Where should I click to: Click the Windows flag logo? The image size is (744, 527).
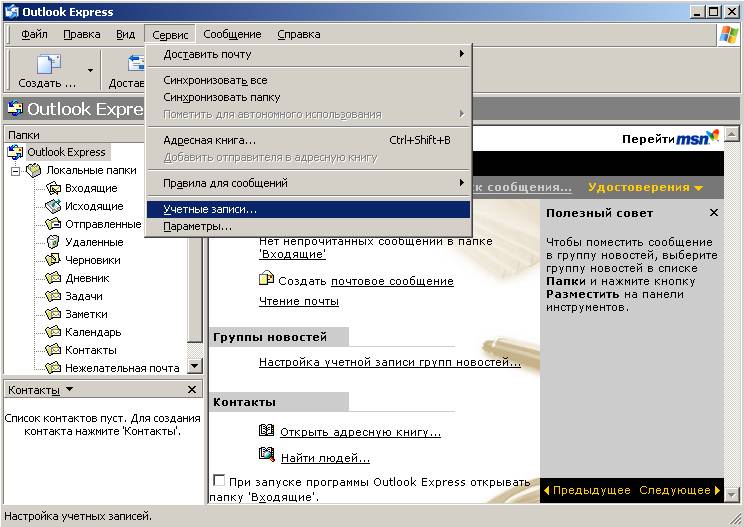pyautogui.click(x=729, y=35)
